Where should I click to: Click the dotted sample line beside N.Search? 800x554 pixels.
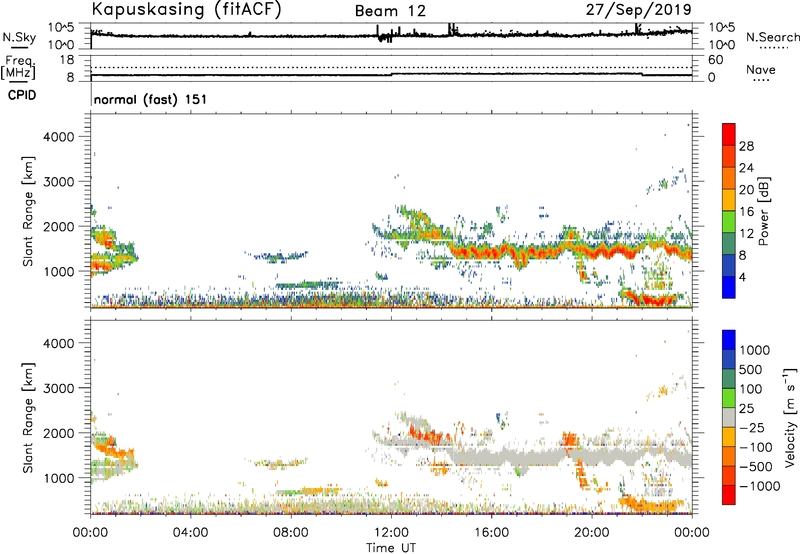[x=773, y=48]
